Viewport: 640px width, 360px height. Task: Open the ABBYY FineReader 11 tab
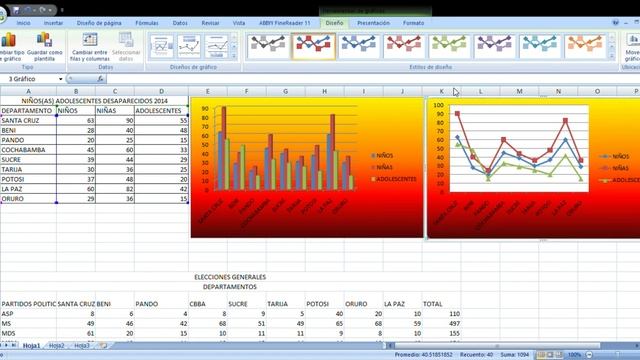tap(284, 23)
